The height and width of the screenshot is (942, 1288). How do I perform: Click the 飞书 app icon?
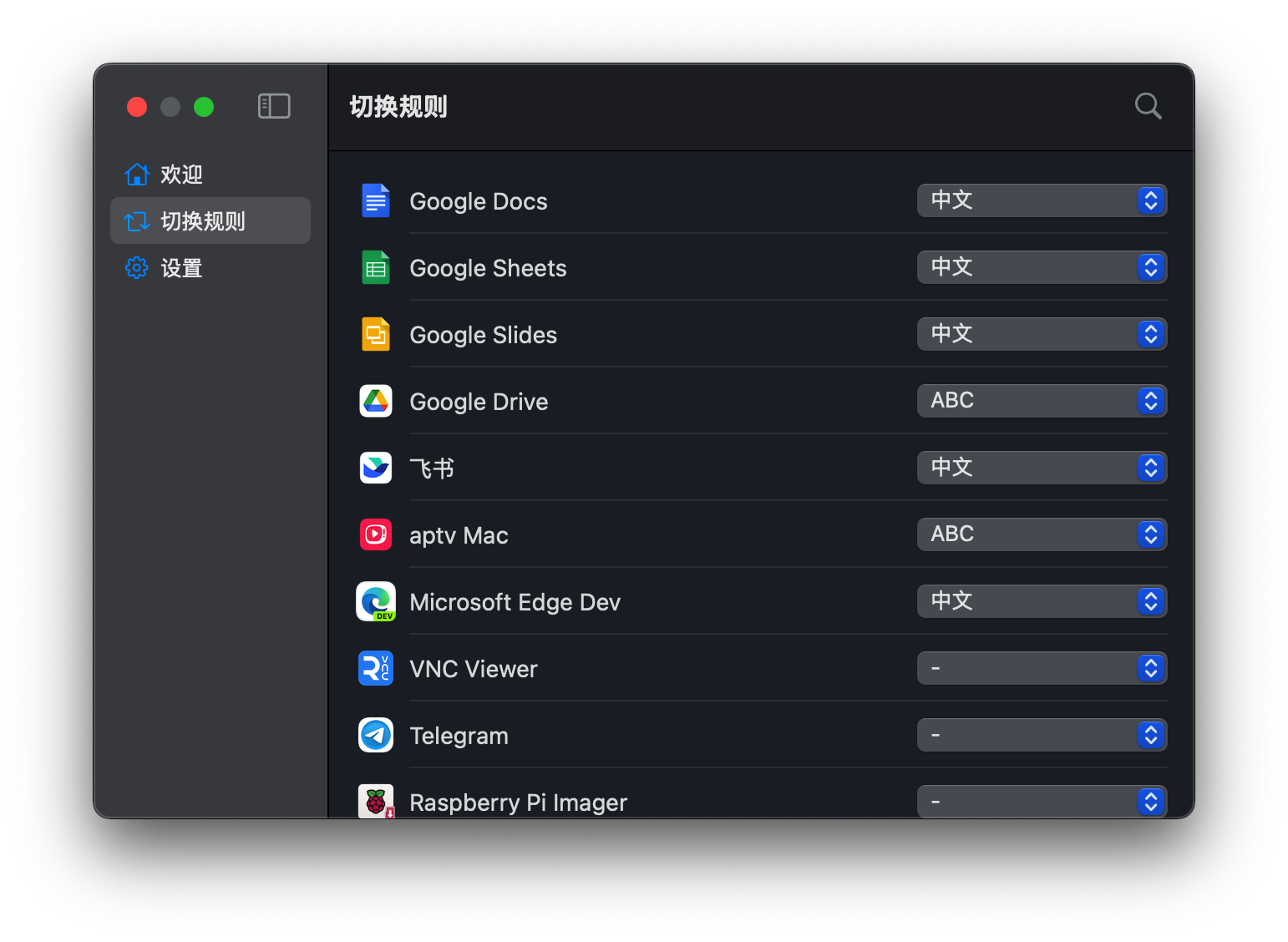click(376, 468)
